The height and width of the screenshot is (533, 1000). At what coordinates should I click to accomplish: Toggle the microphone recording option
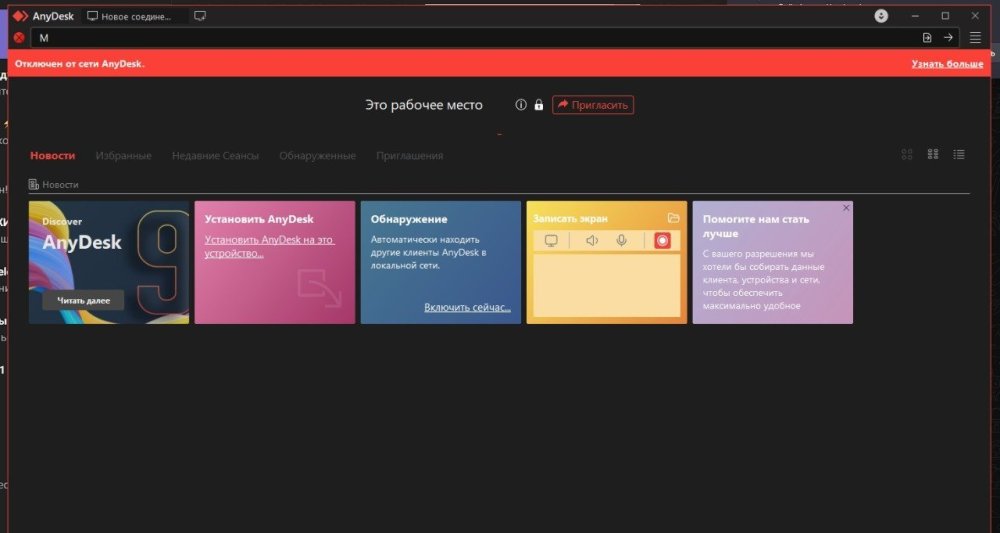click(x=621, y=240)
